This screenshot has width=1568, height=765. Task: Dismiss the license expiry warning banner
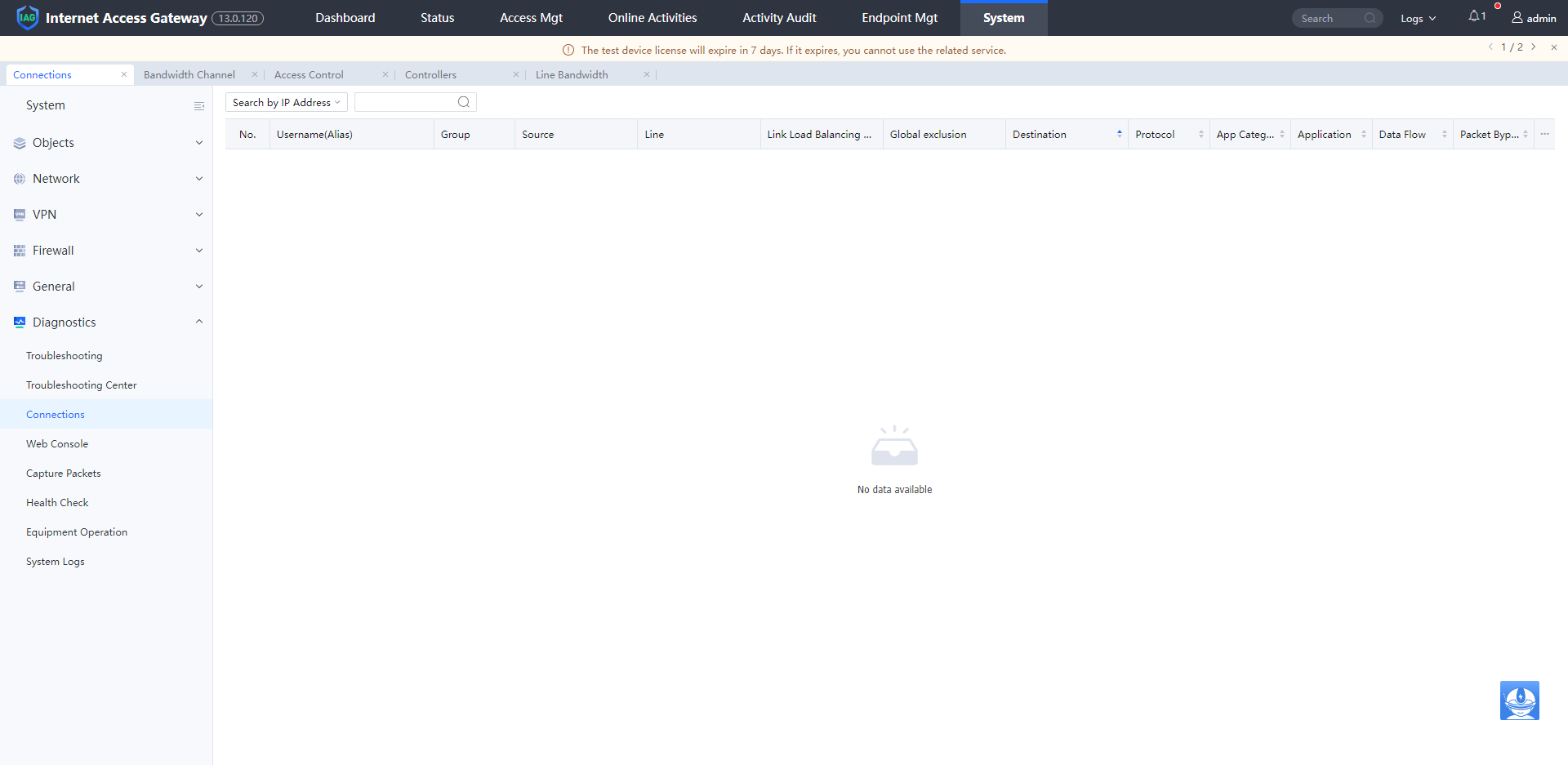[1554, 47]
